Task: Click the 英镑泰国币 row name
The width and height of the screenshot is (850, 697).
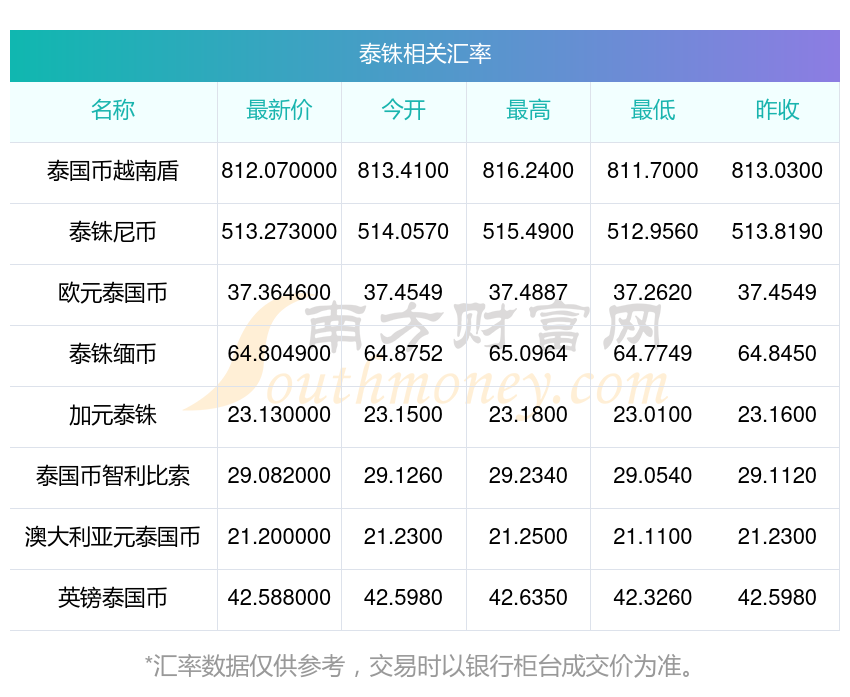Action: tap(113, 598)
